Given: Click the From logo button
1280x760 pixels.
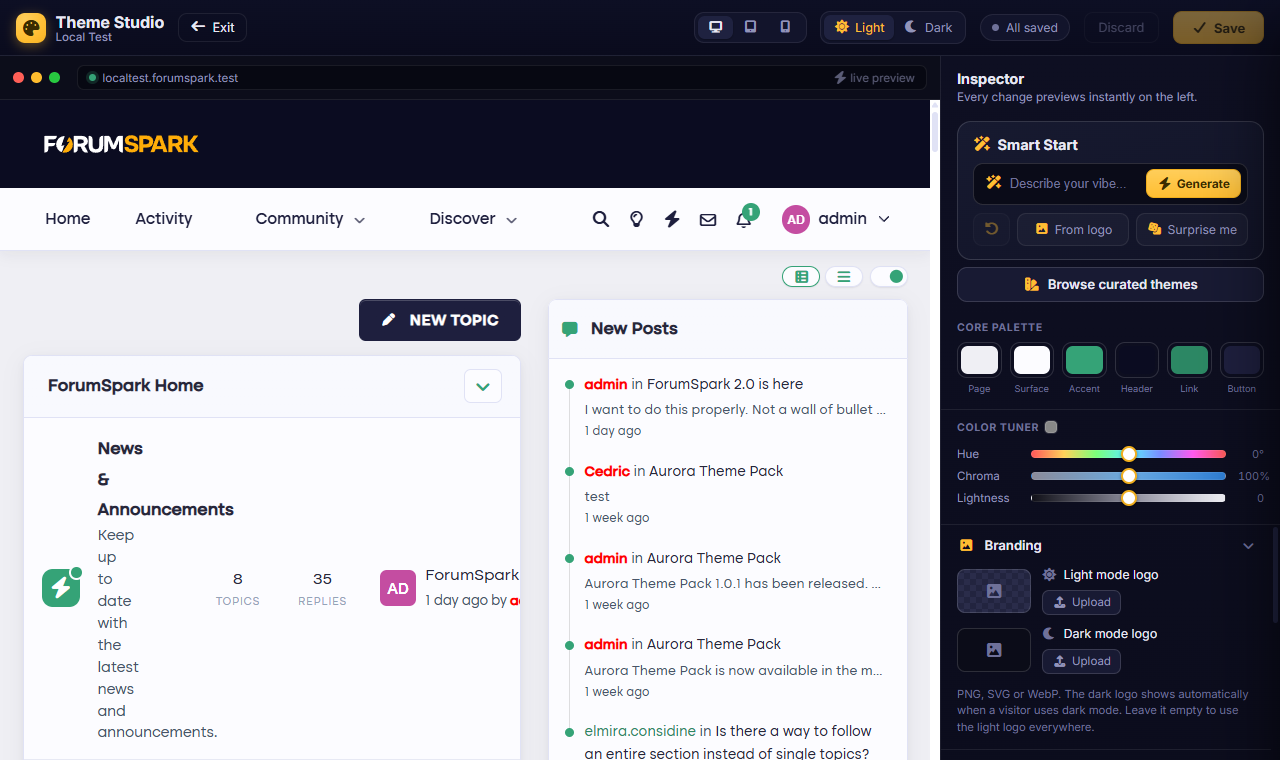Looking at the screenshot, I should [x=1073, y=229].
